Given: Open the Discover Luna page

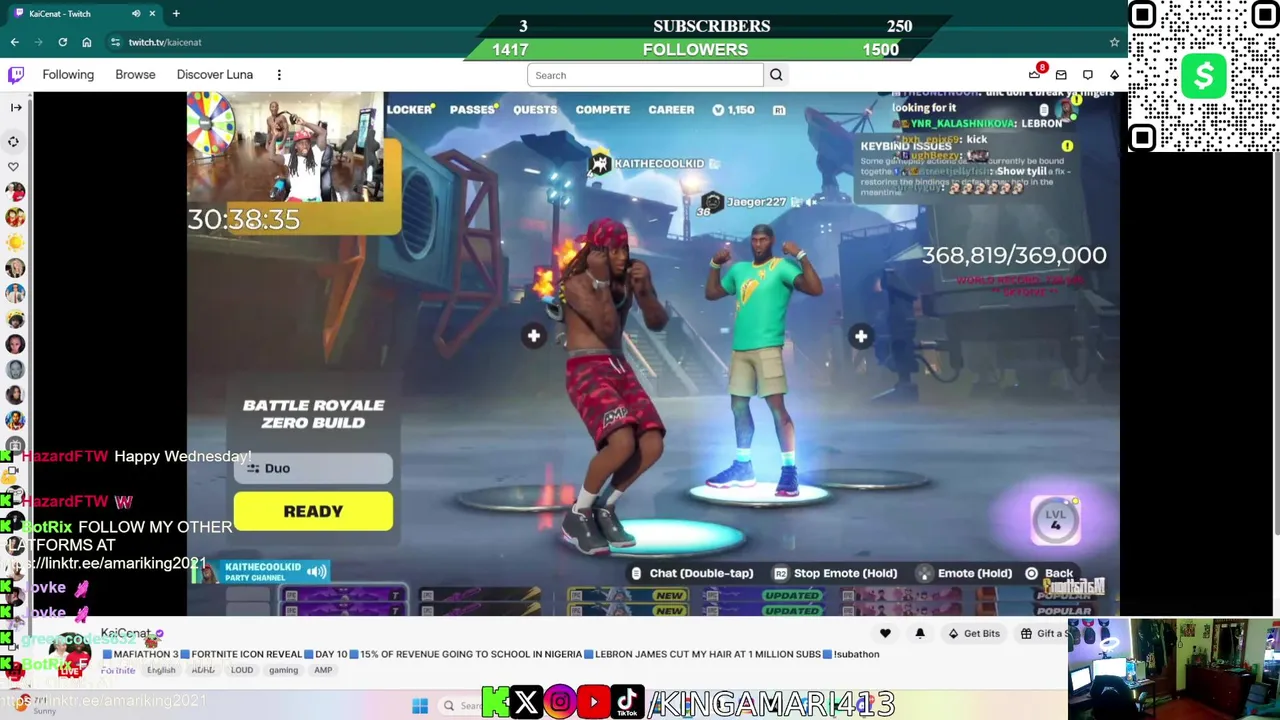Looking at the screenshot, I should coord(215,75).
